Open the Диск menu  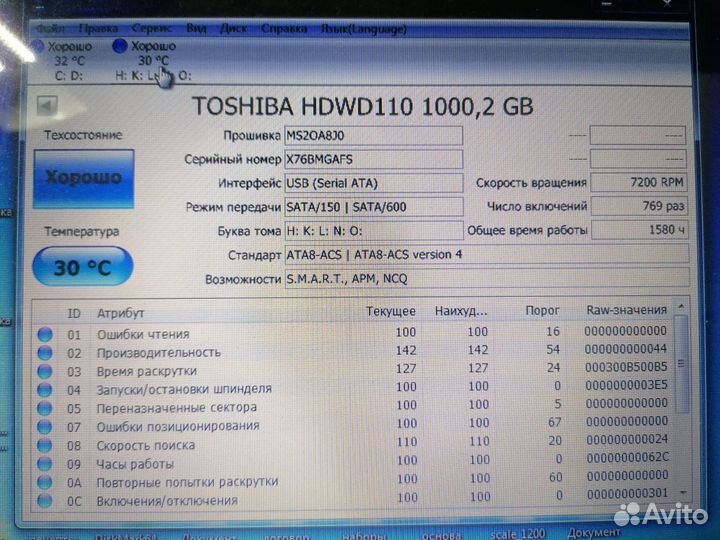coord(234,28)
